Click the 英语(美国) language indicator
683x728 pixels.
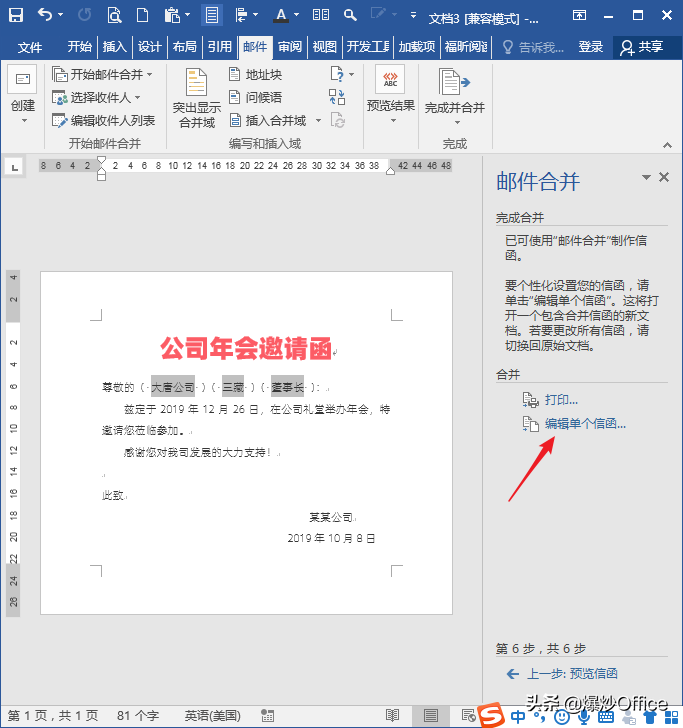213,715
